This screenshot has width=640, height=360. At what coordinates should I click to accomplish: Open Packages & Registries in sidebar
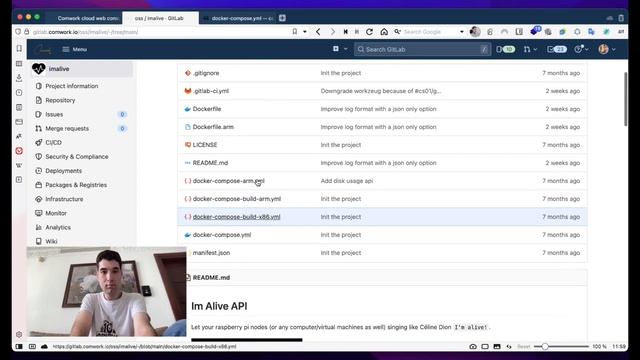click(x=76, y=185)
